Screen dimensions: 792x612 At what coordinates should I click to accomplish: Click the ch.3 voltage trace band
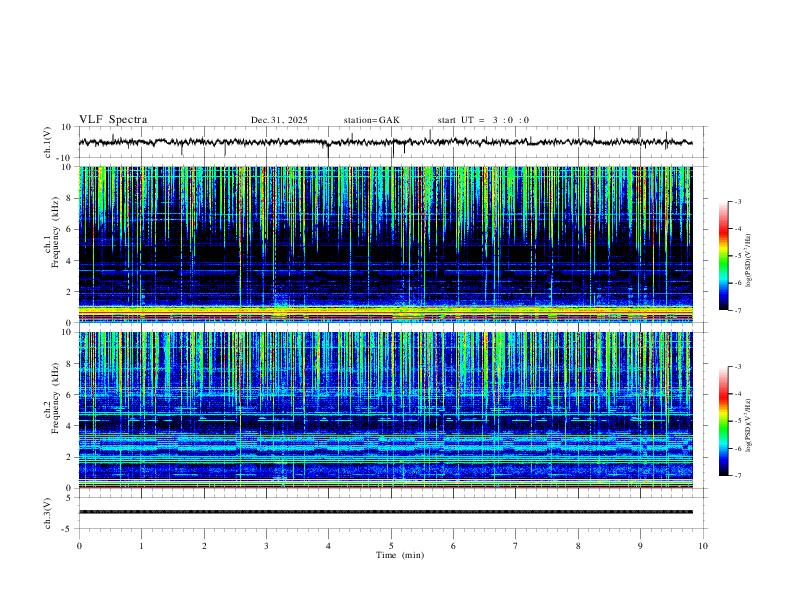click(x=385, y=512)
